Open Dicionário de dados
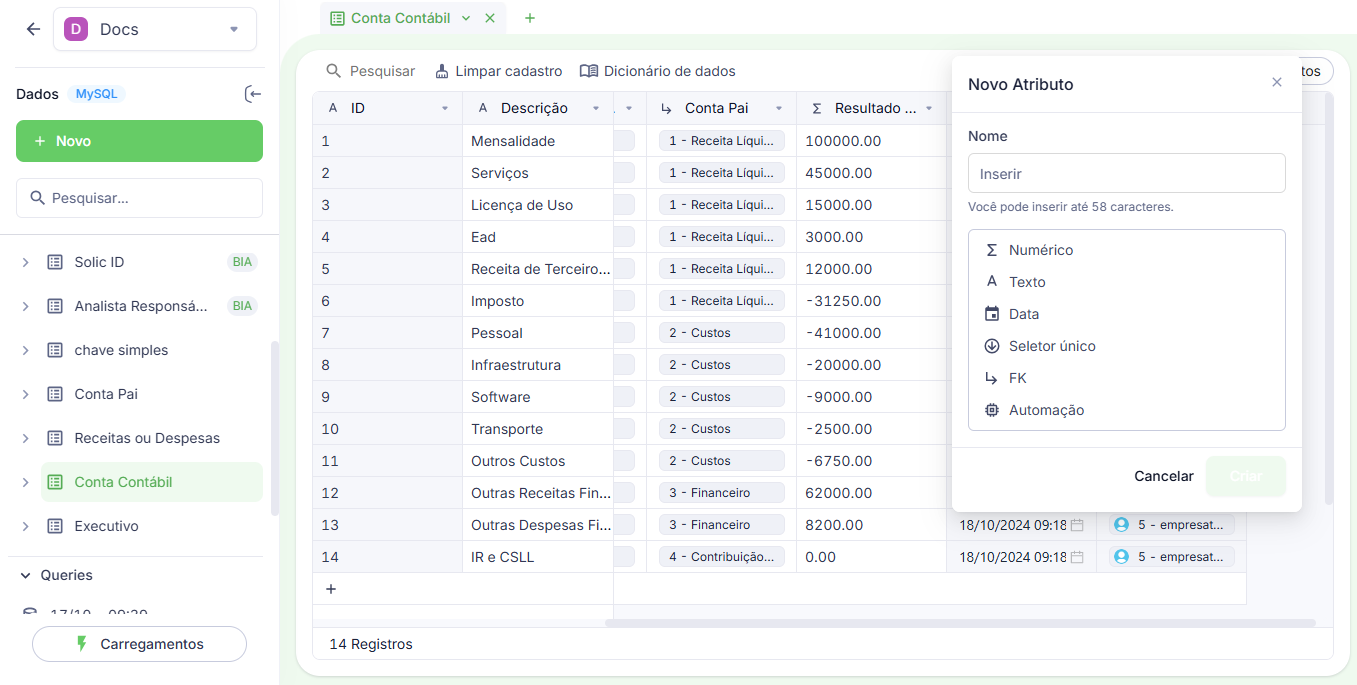1357x685 pixels. pos(658,71)
